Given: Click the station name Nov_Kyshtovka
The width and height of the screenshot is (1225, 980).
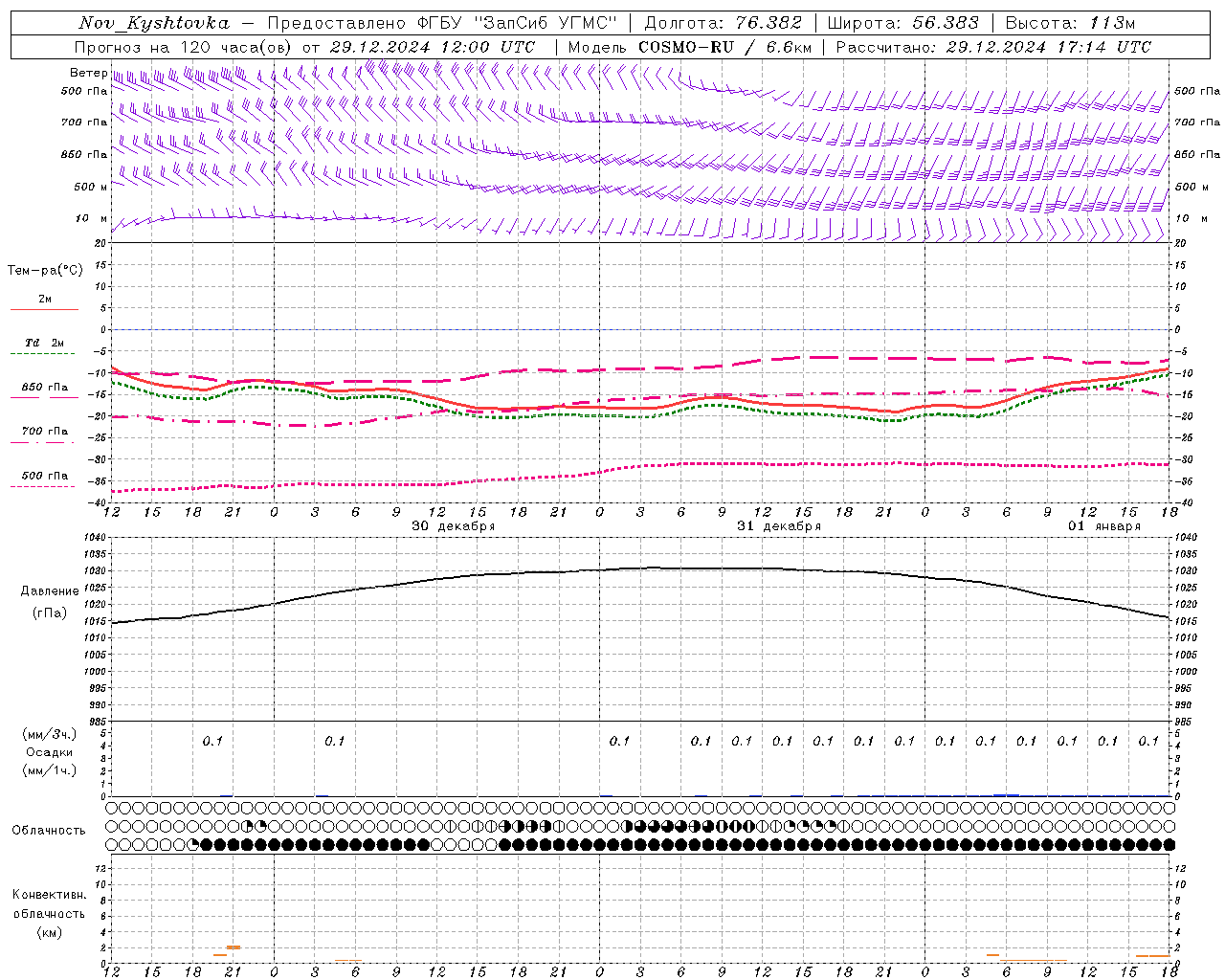Looking at the screenshot, I should point(153,23).
